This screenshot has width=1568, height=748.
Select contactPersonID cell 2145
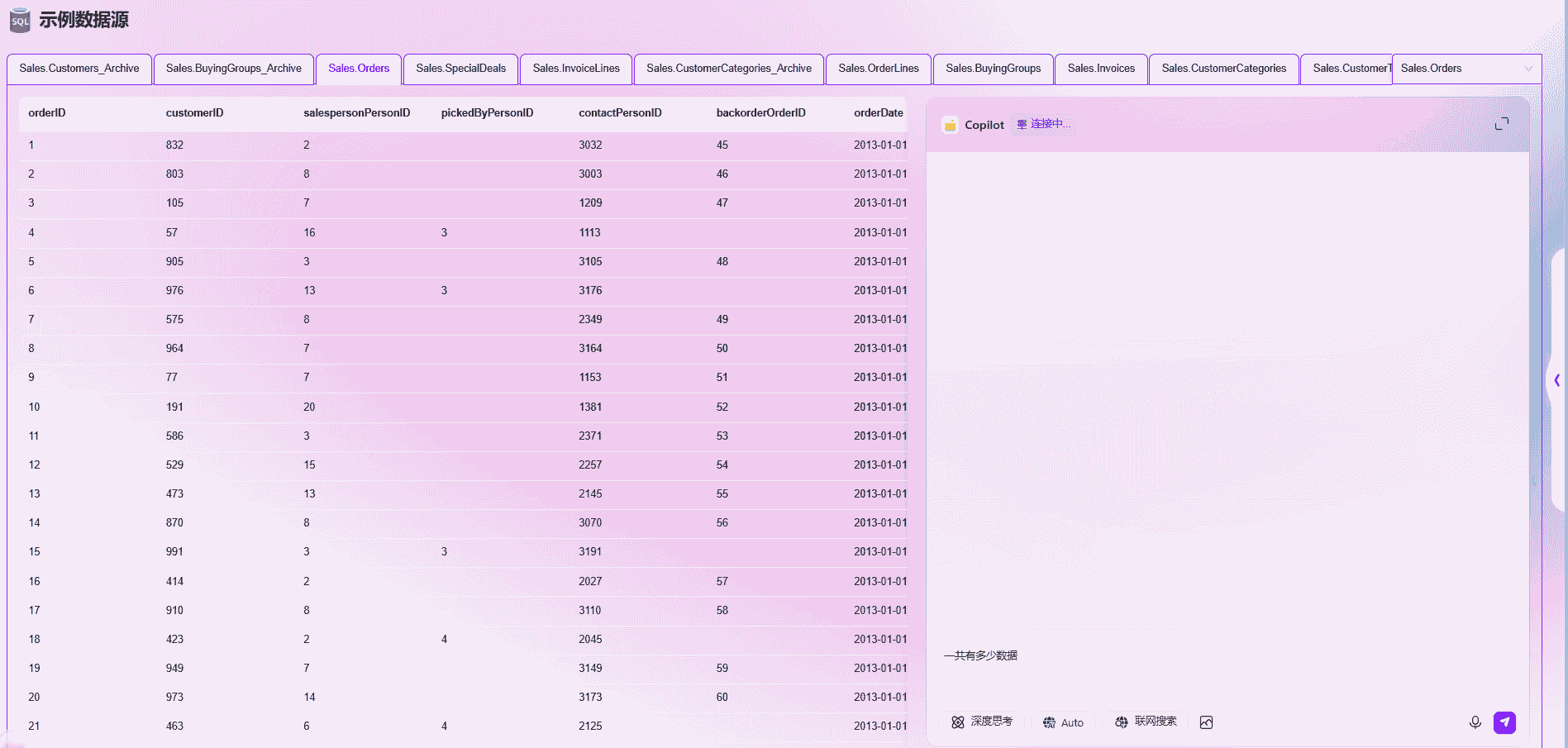pyautogui.click(x=590, y=494)
